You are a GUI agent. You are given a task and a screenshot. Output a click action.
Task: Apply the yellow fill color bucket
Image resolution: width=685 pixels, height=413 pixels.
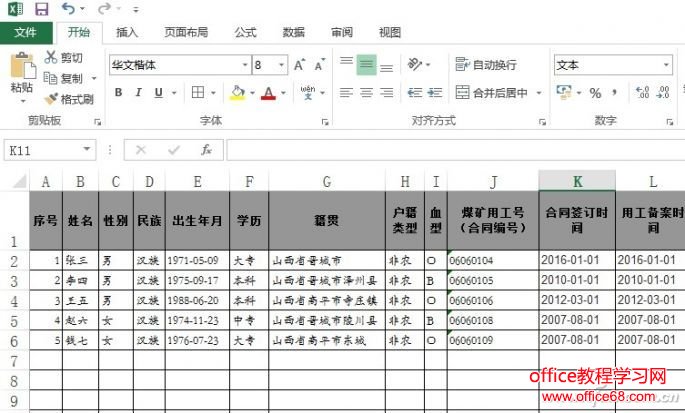click(x=238, y=93)
